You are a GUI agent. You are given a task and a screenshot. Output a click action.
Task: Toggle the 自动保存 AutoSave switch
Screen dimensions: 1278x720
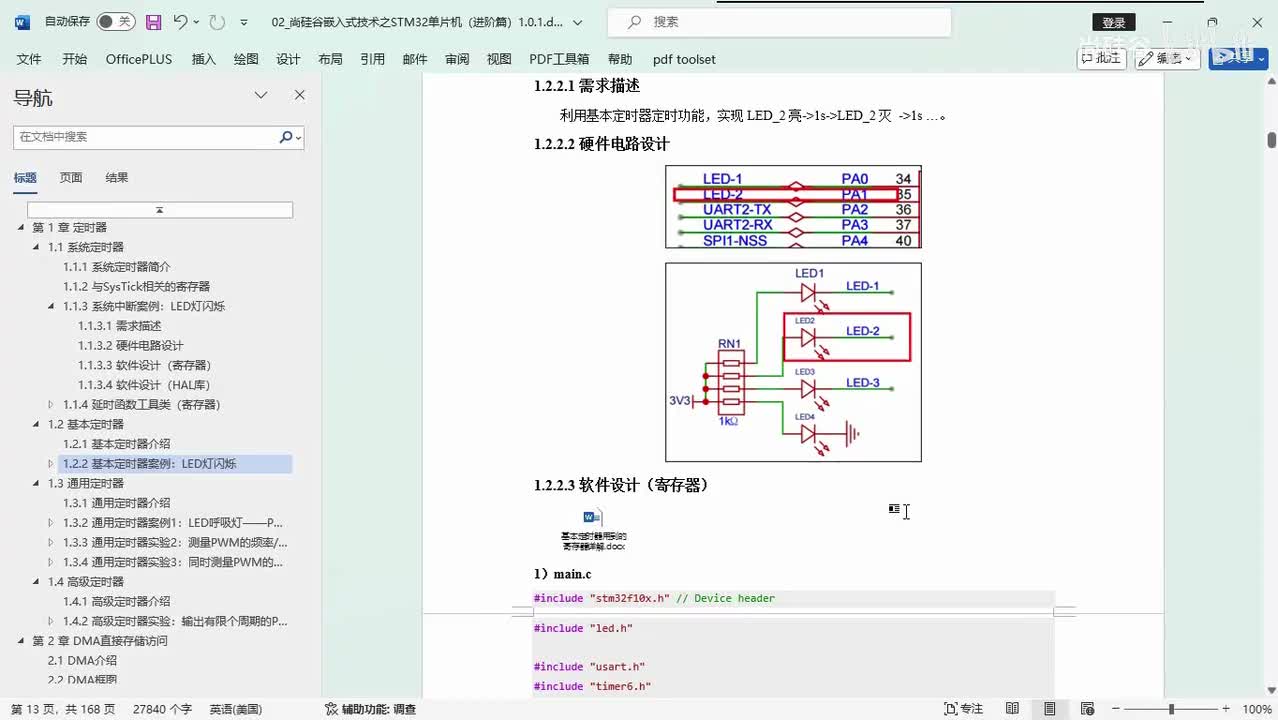tap(116, 21)
